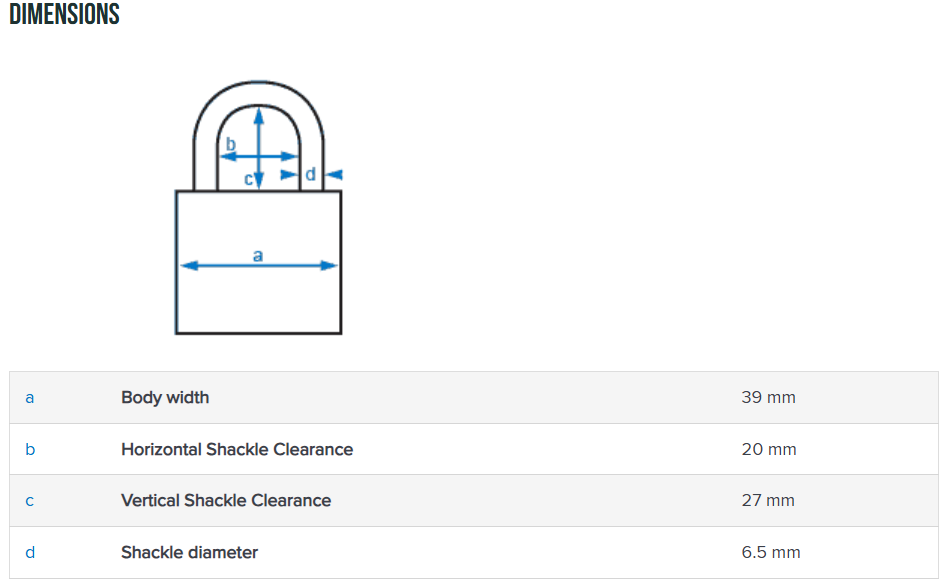This screenshot has width=950, height=588.
Task: Click the 39 mm value
Action: tap(768, 398)
